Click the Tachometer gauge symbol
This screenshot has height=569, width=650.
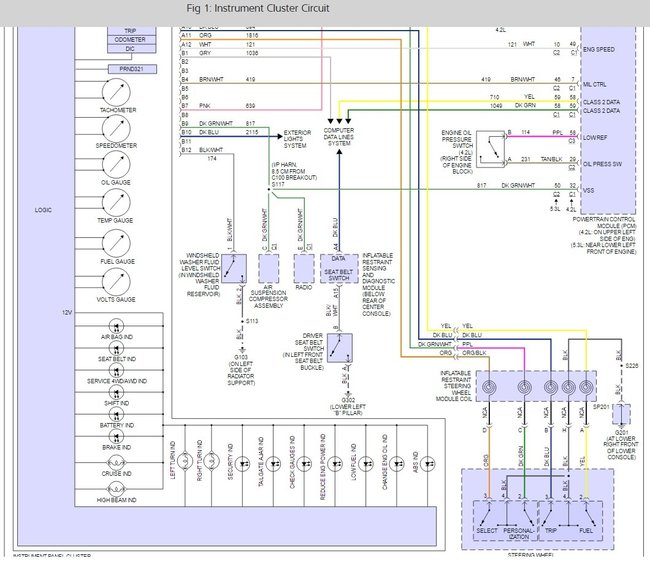click(x=116, y=92)
